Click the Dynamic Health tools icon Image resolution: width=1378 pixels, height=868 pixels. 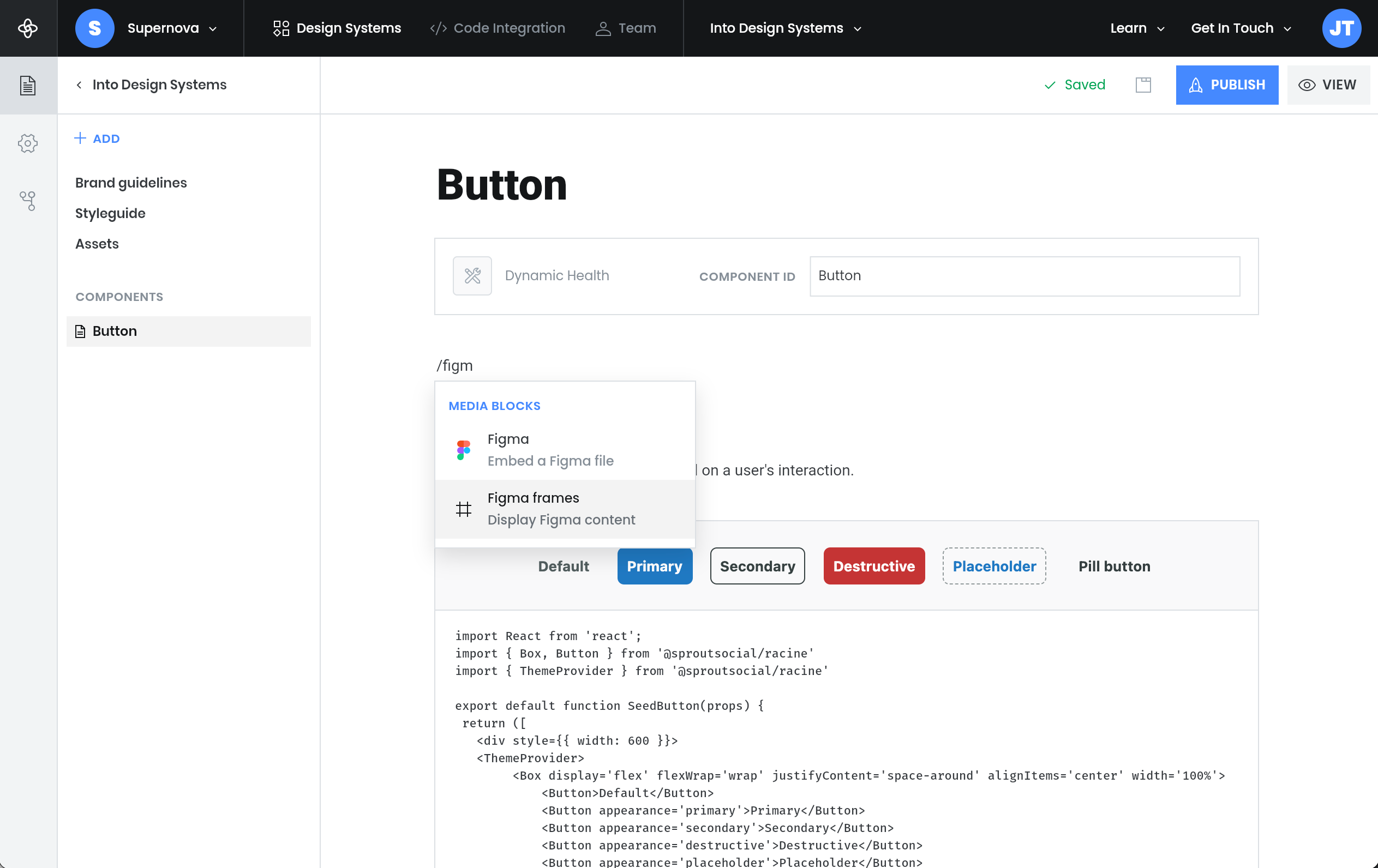point(472,275)
